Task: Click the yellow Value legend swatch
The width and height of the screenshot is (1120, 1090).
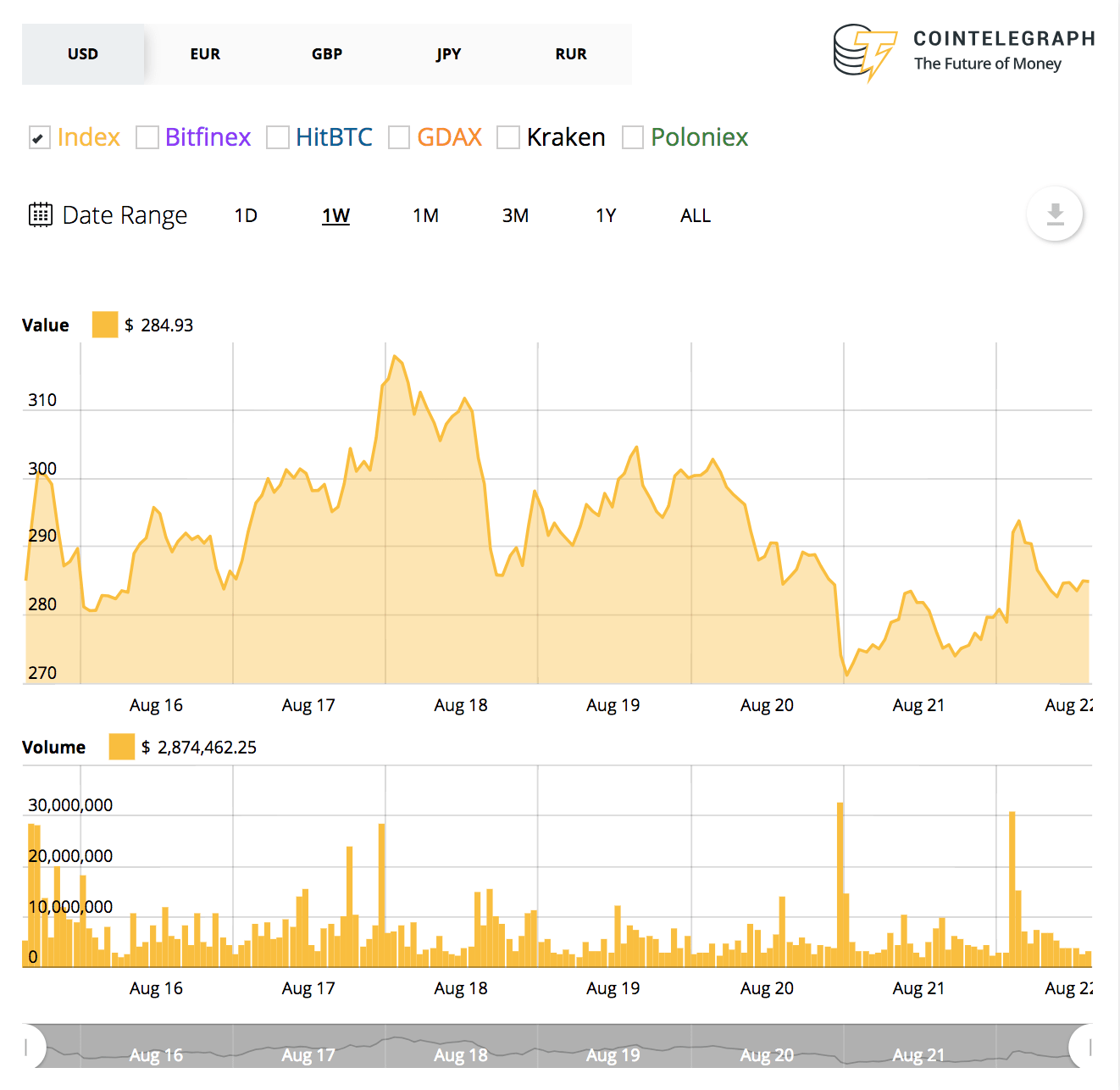Action: (104, 324)
